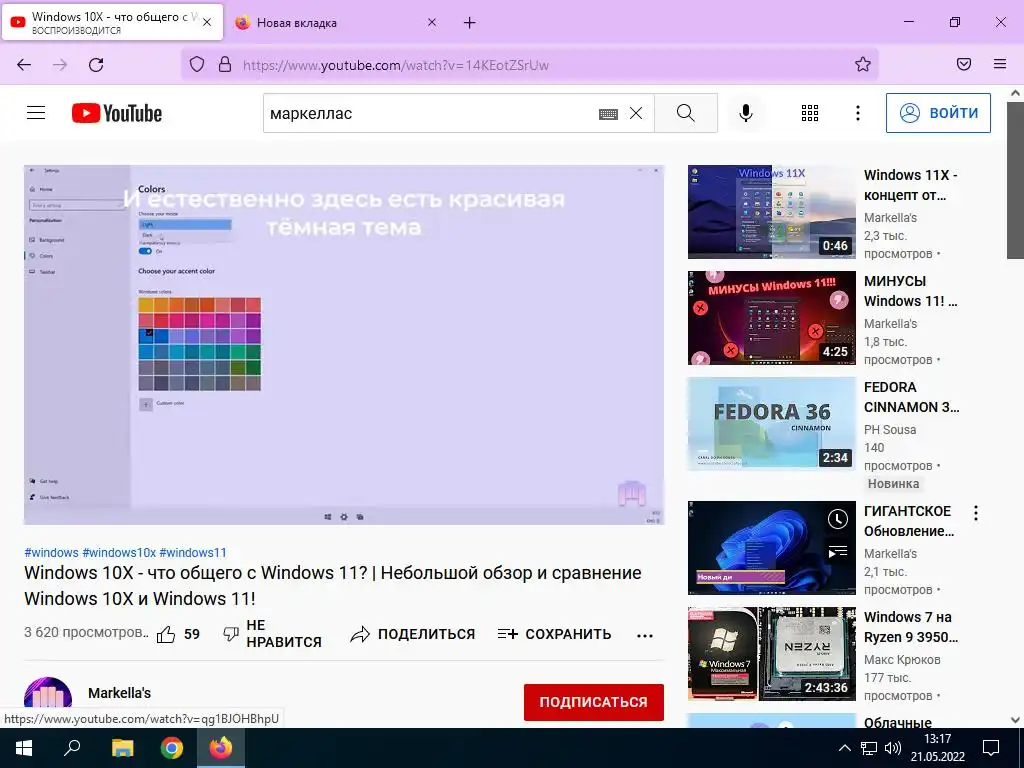The width and height of the screenshot is (1024, 768).
Task: Click the FEDORA CINNAMON video title
Action: [912, 397]
